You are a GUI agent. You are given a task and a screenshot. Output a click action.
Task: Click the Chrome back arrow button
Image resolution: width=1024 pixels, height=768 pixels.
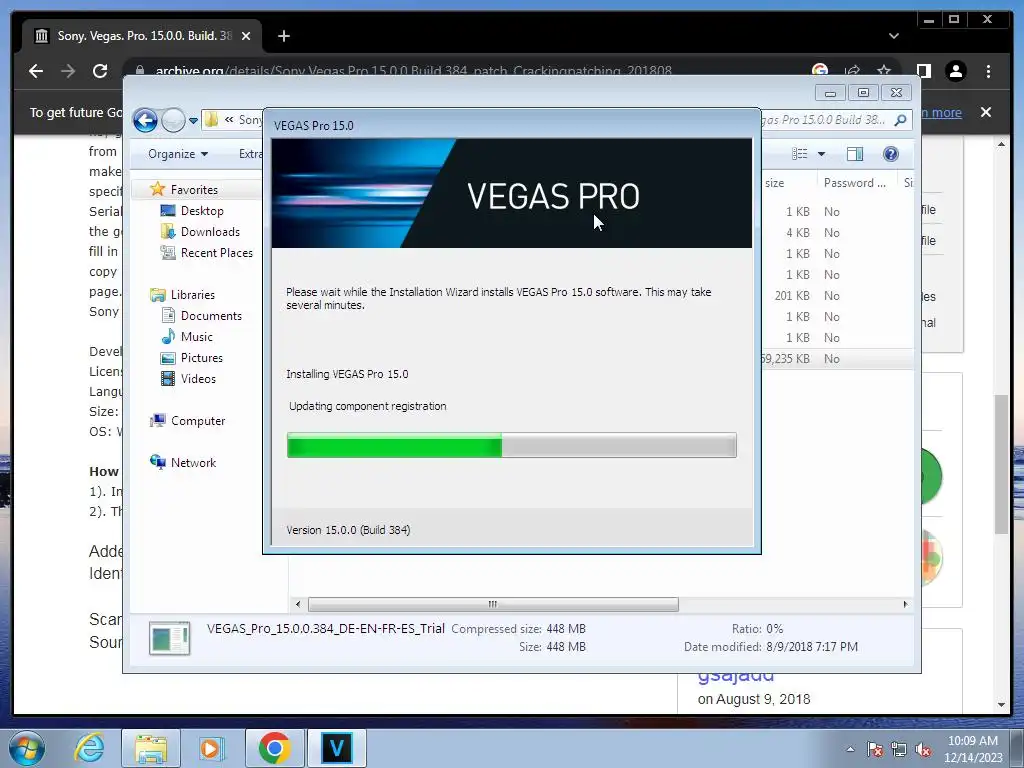coord(36,71)
